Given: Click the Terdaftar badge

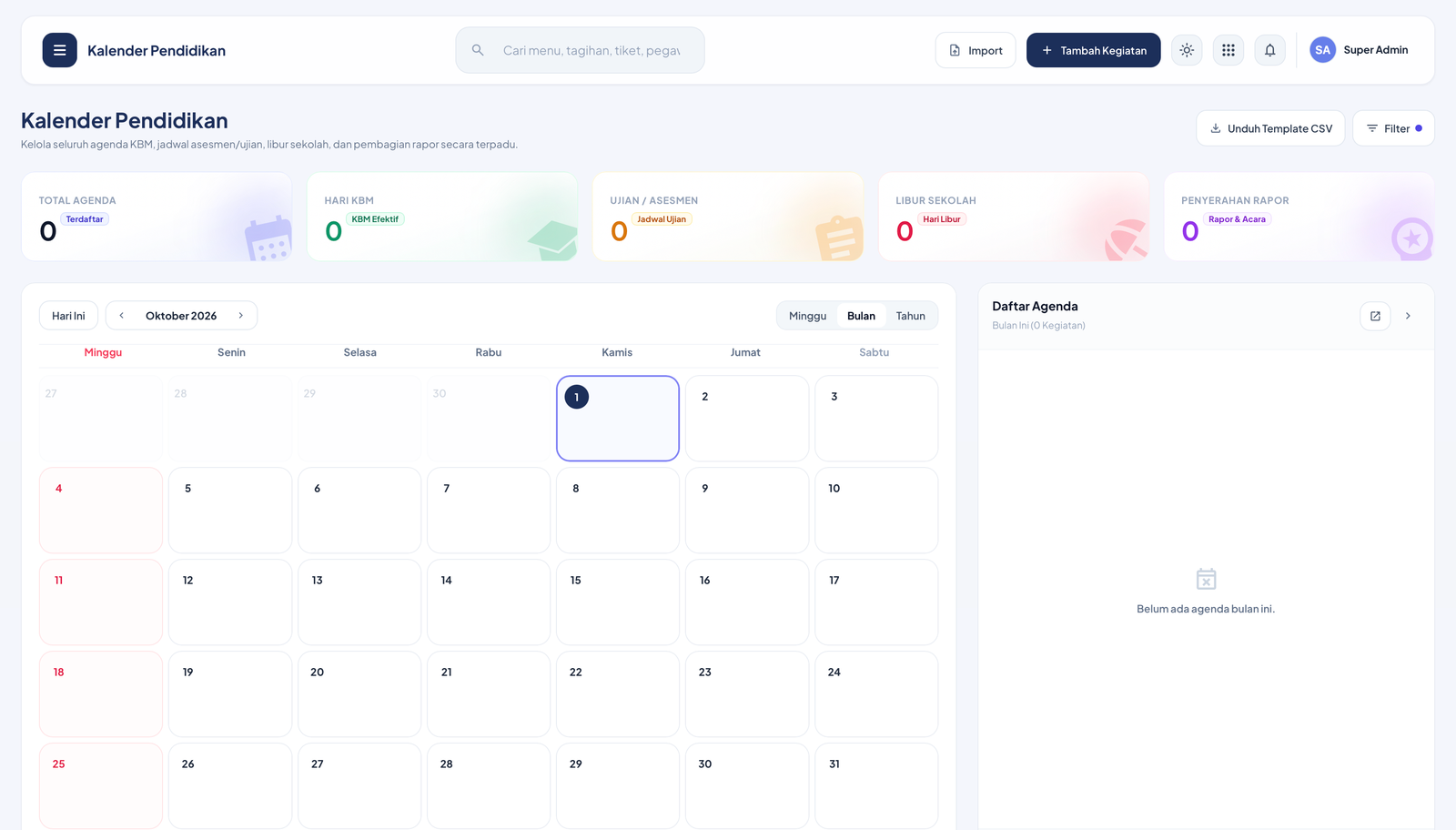Looking at the screenshot, I should click(x=85, y=219).
